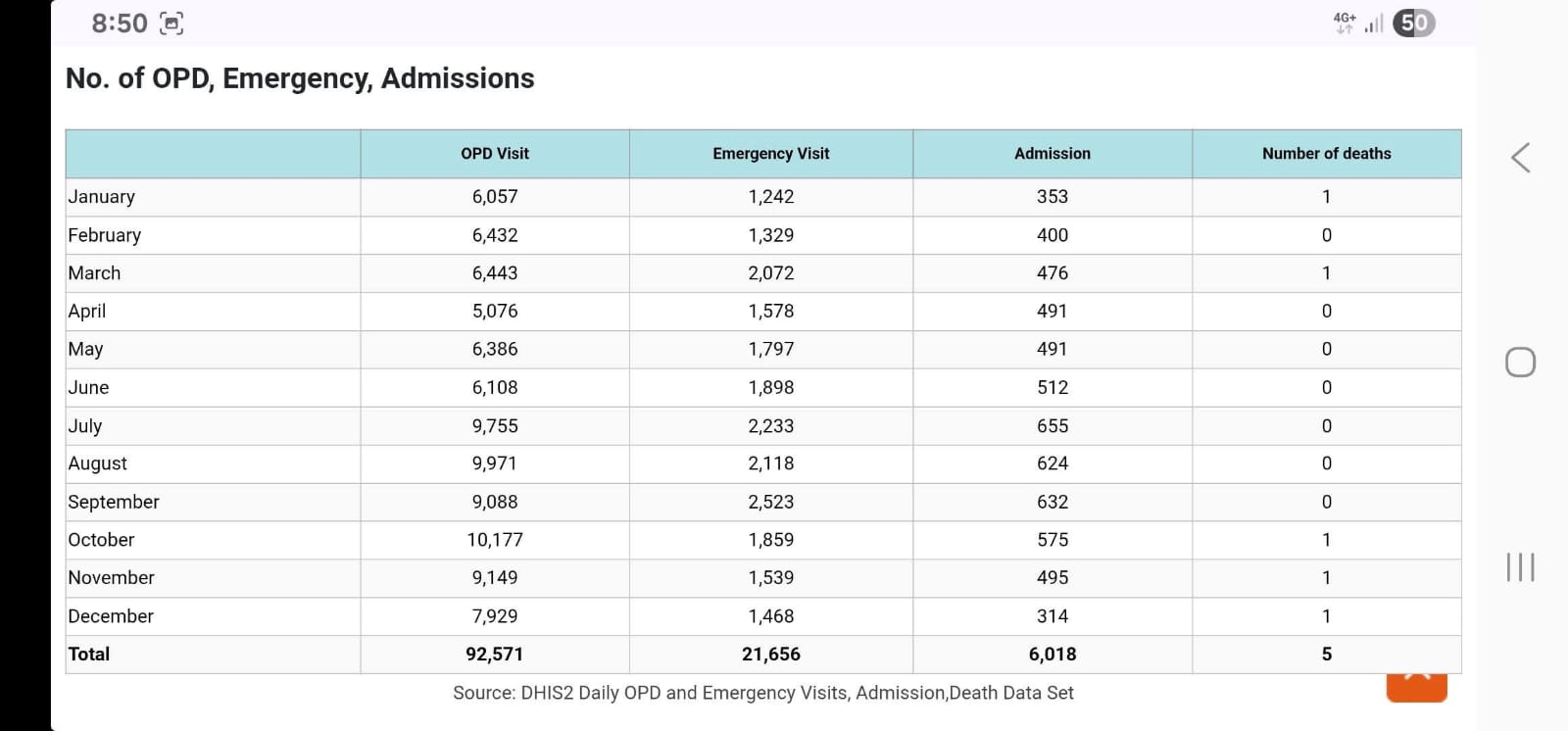Tap the Android back navigation arrow

(x=1520, y=158)
